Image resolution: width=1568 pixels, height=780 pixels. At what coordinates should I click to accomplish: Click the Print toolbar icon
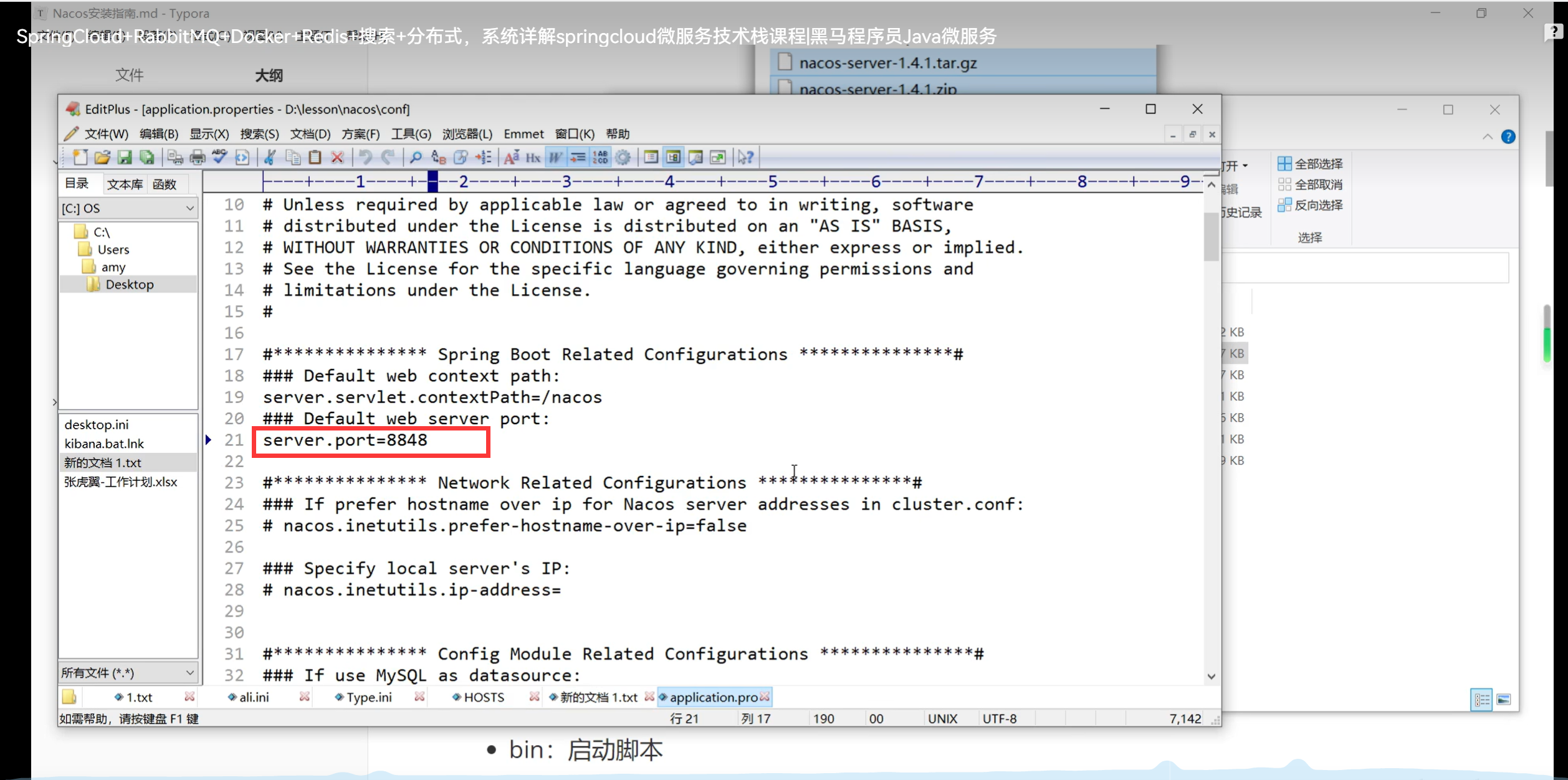pyautogui.click(x=198, y=158)
